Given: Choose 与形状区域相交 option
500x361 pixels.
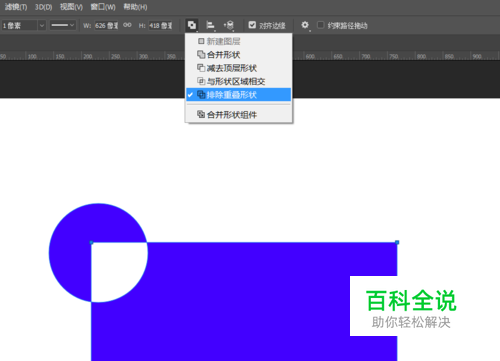Looking at the screenshot, I should 239,81.
